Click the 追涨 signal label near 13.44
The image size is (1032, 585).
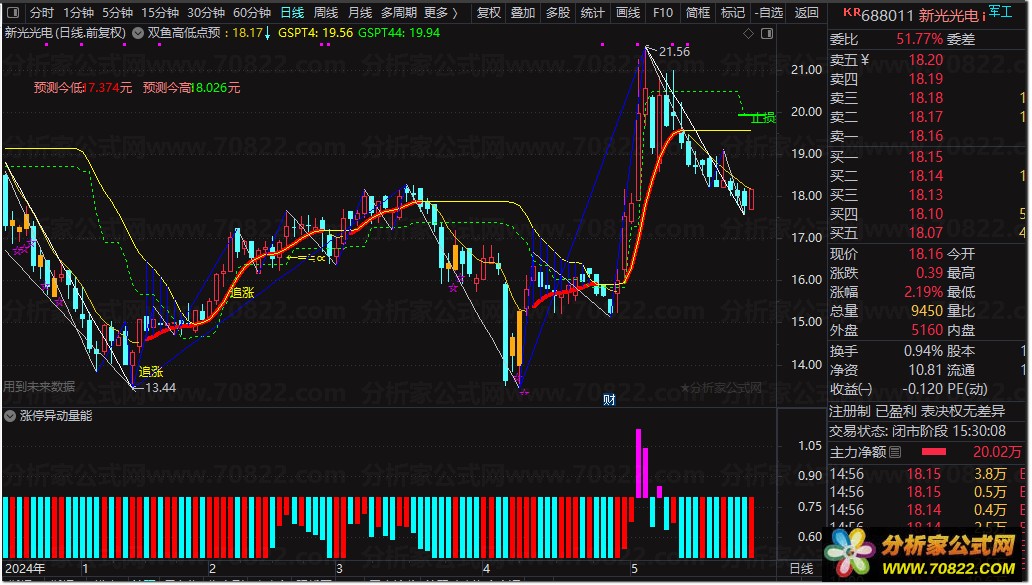[151, 372]
